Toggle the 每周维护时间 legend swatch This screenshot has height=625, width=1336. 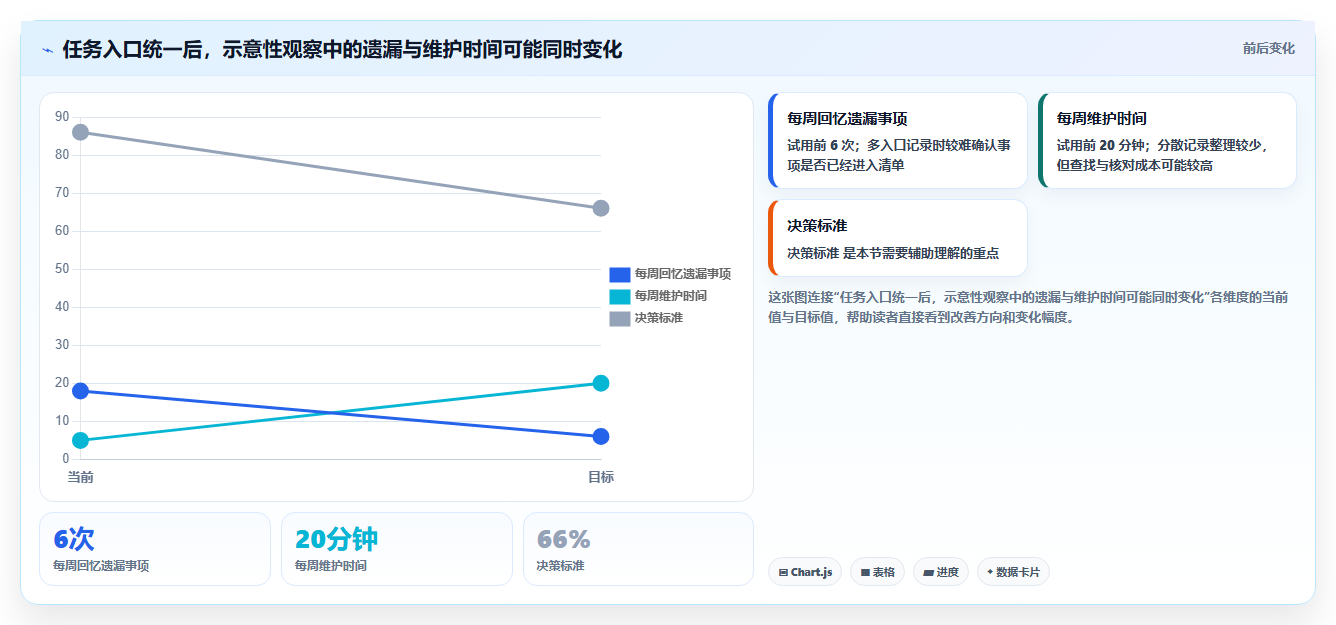620,296
